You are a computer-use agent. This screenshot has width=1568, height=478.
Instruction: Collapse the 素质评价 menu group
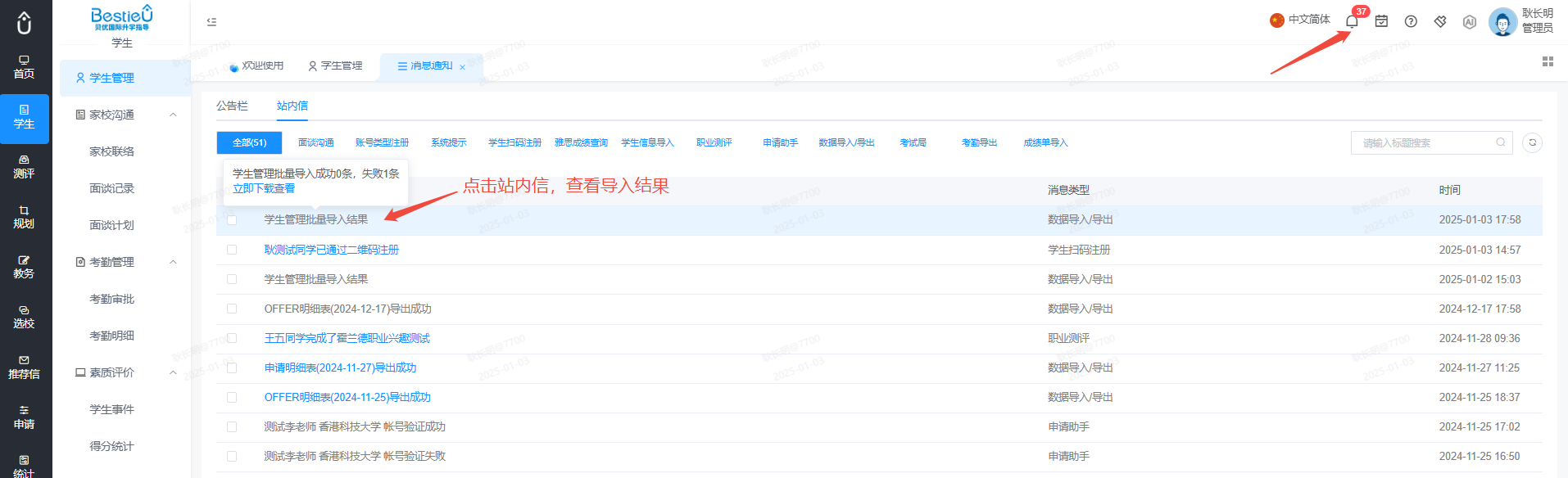pyautogui.click(x=173, y=372)
